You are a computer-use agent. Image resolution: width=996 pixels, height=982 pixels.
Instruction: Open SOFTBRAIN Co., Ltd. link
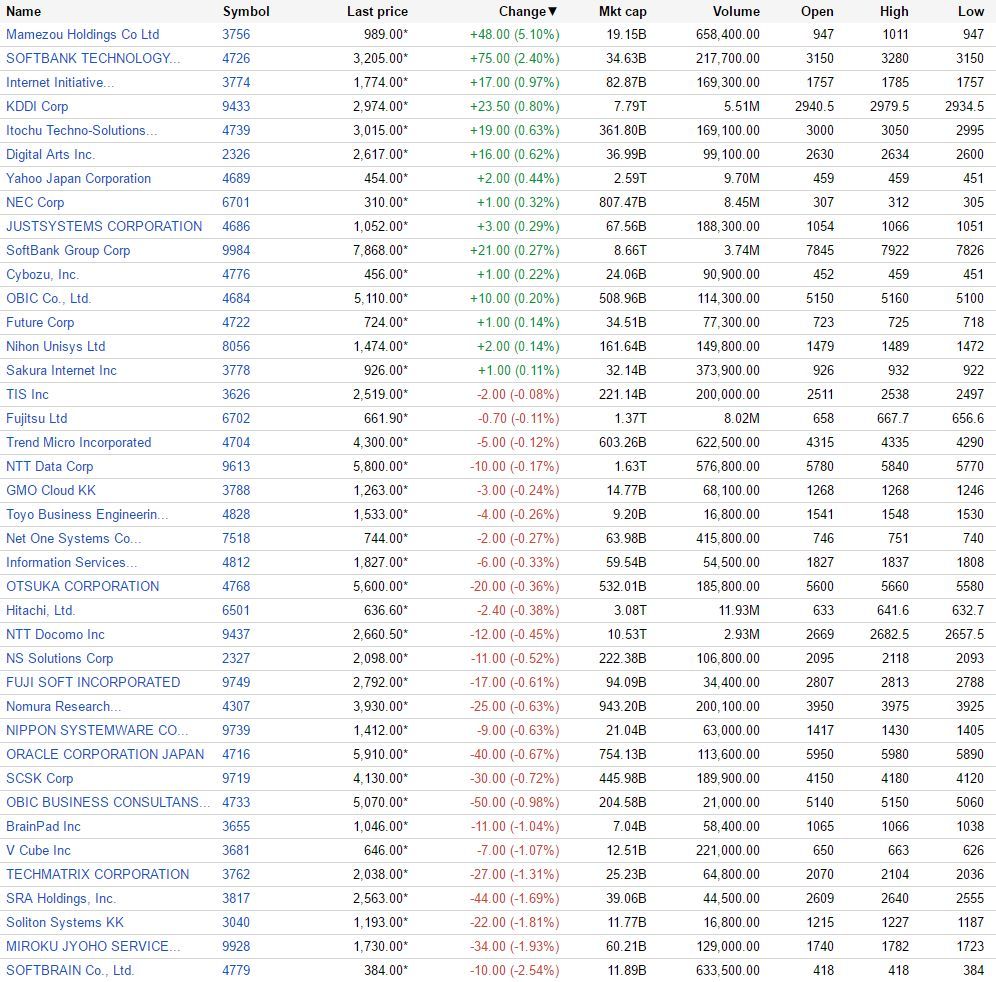click(70, 971)
